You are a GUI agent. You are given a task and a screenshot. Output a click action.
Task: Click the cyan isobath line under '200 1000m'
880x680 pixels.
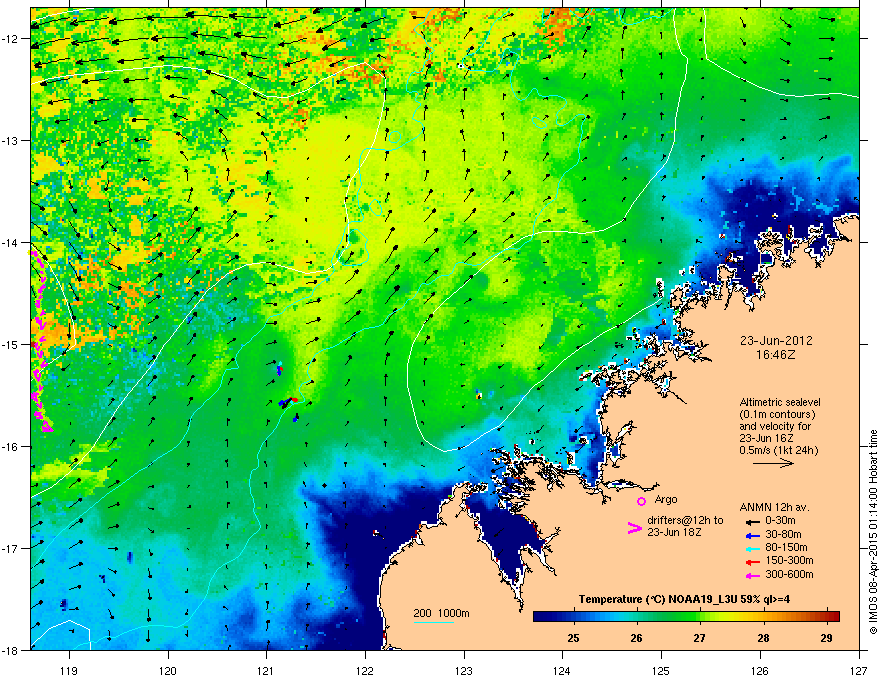[434, 622]
